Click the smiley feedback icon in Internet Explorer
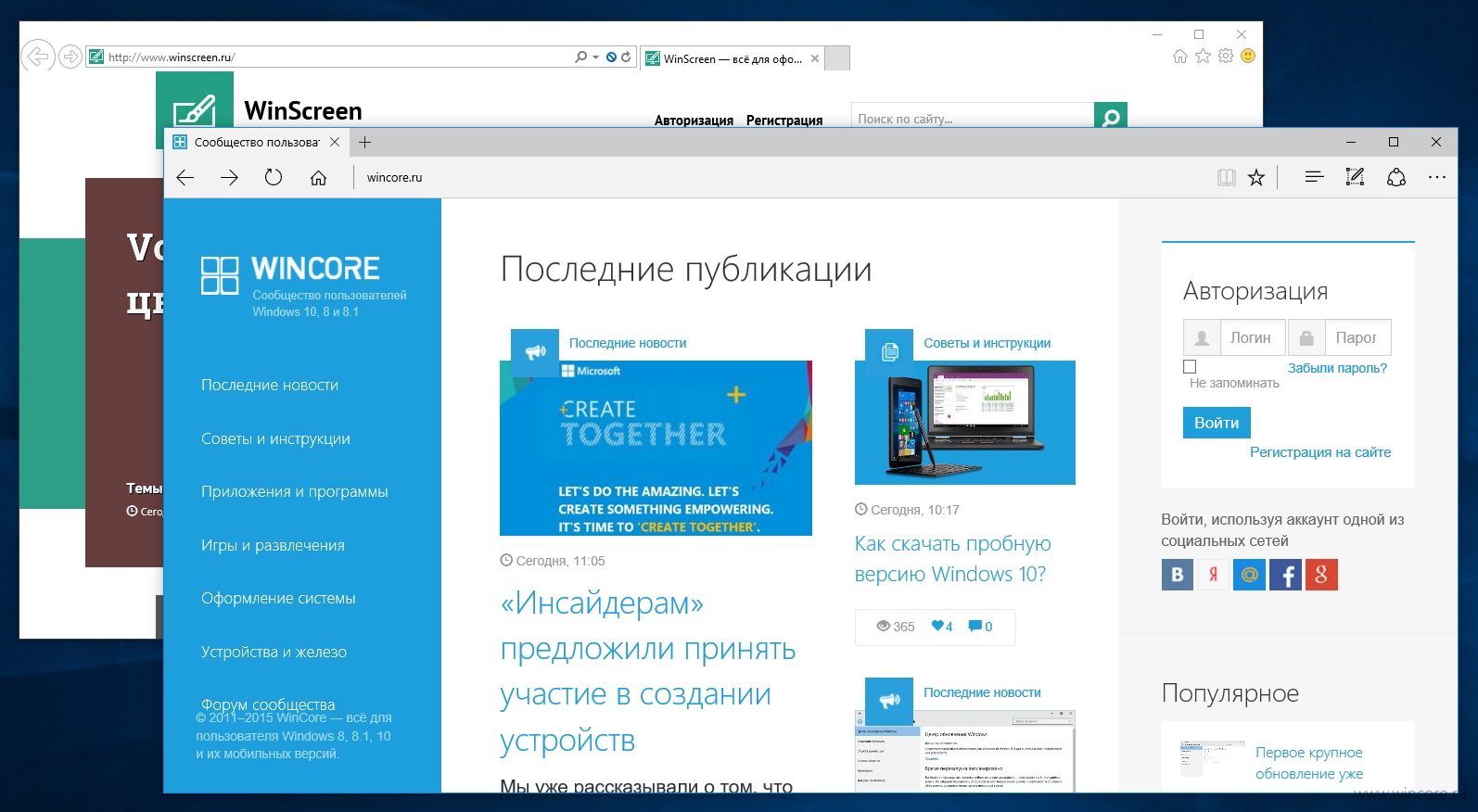This screenshot has width=1478, height=812. pos(1248,56)
